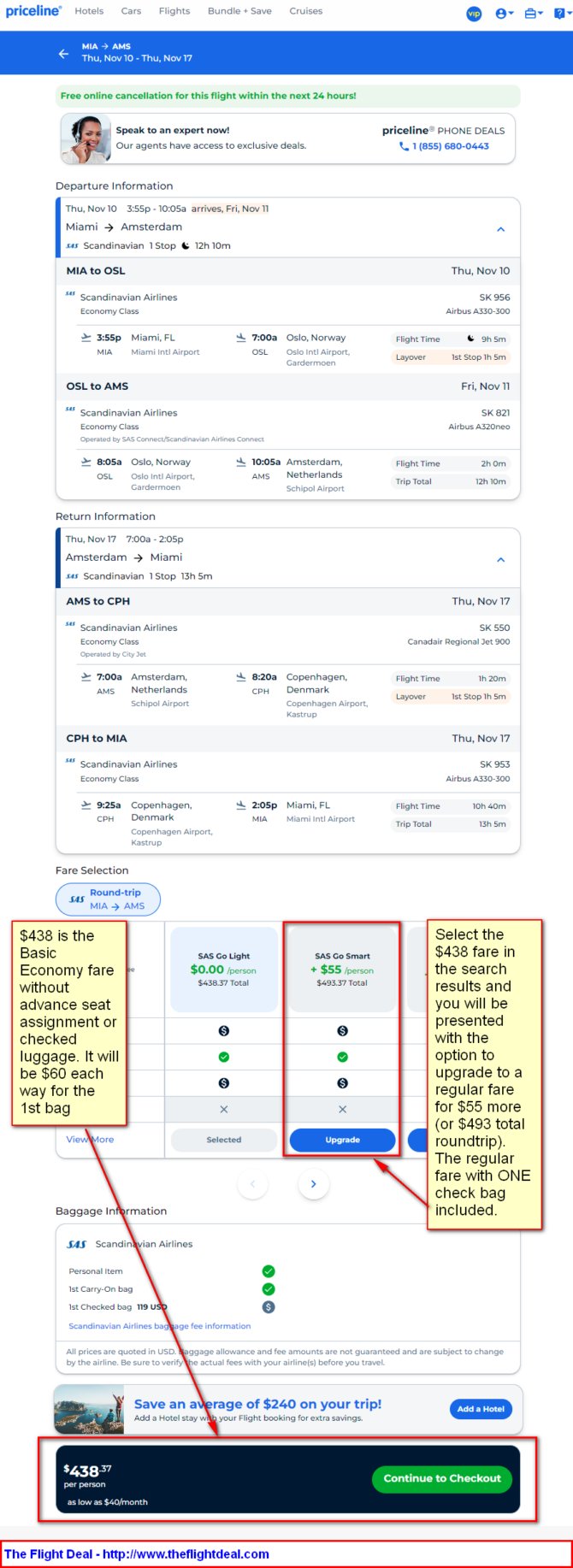This screenshot has height=1568, width=573.
Task: Click the SAS Go Smart green checkmark
Action: 342,1057
